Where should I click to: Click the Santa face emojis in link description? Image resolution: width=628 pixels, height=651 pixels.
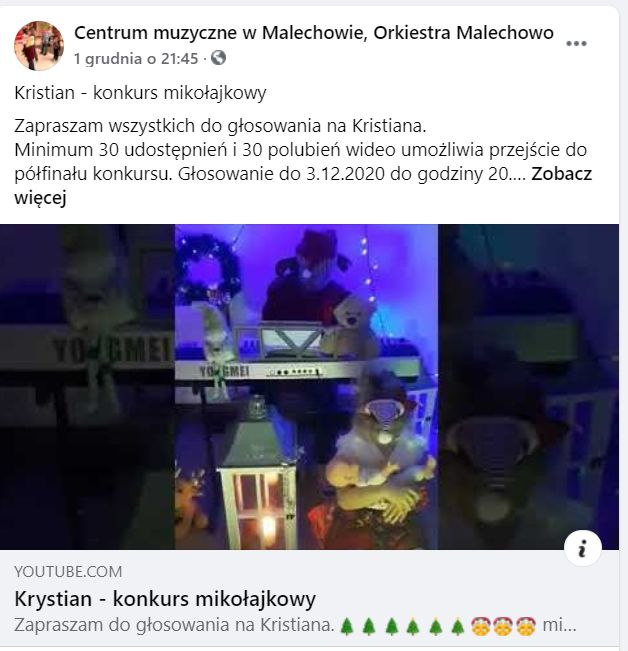point(503,626)
